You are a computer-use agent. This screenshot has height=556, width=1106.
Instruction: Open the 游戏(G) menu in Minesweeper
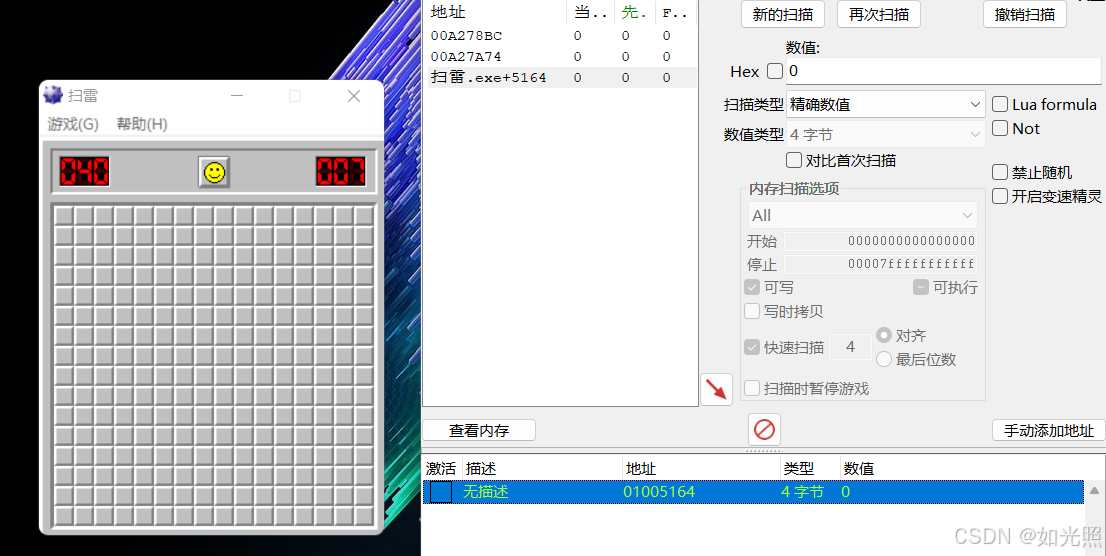pyautogui.click(x=73, y=124)
